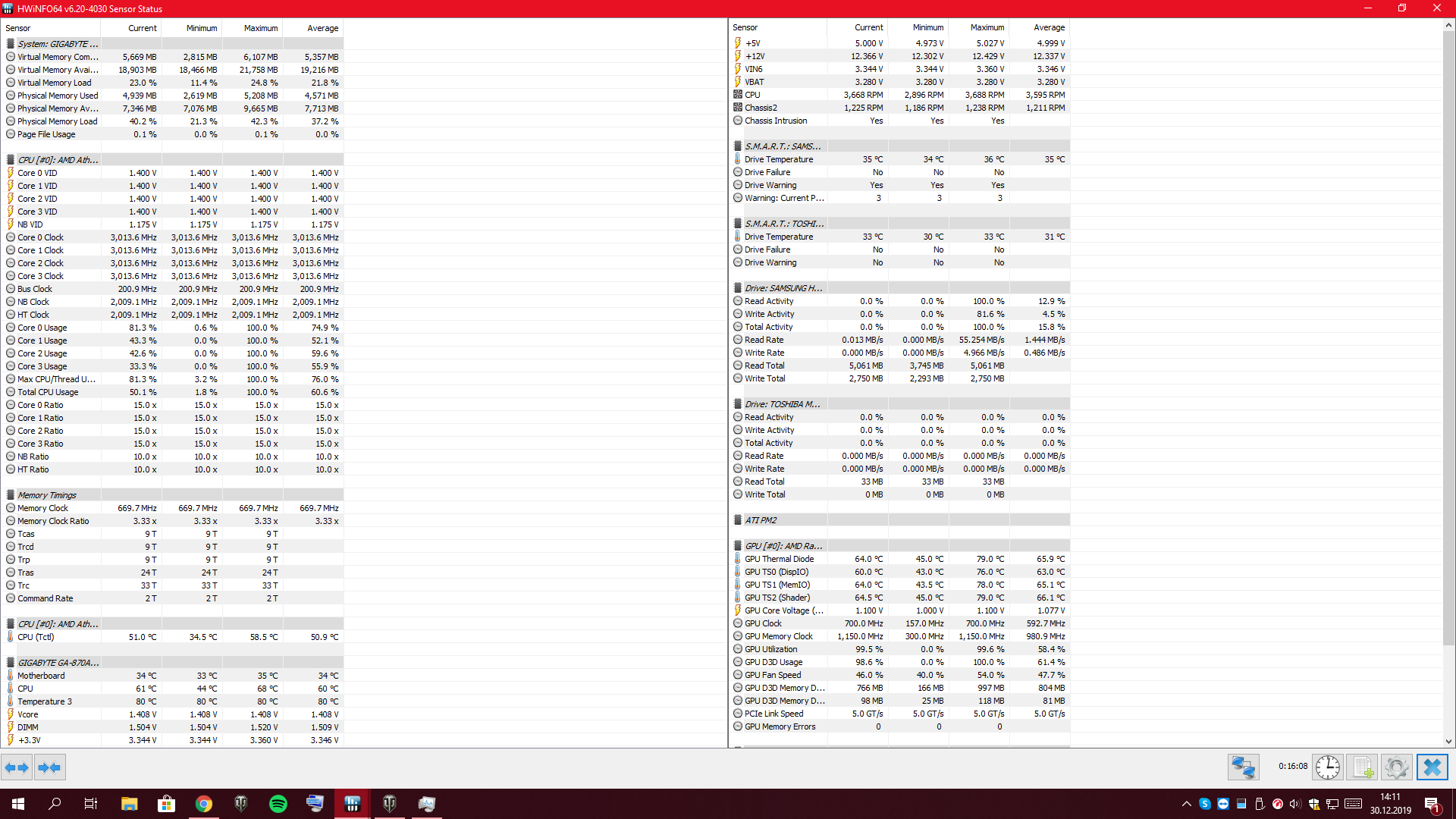
Task: Close sensors with the blue X button
Action: click(x=1432, y=767)
